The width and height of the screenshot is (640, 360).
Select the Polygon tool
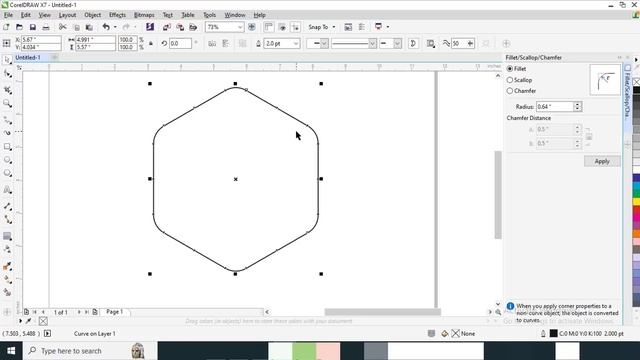[7, 173]
